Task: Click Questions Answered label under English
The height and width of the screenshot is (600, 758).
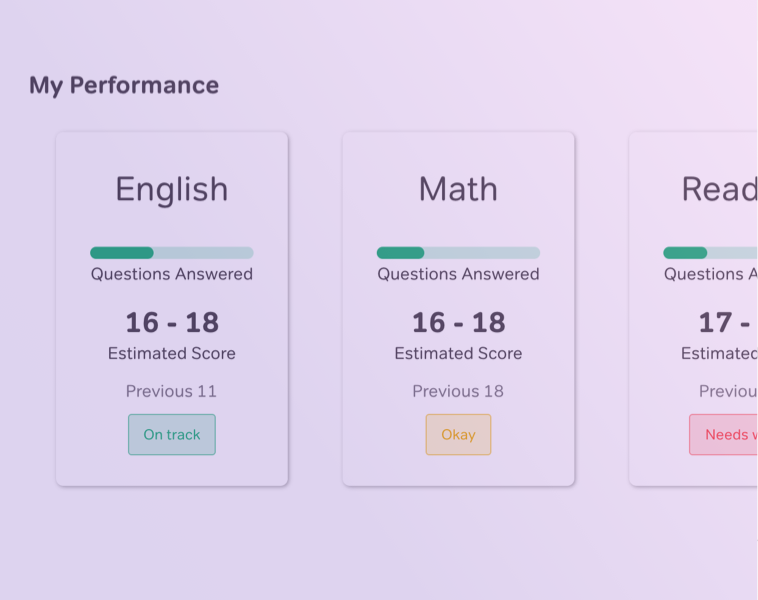Action: 172,274
